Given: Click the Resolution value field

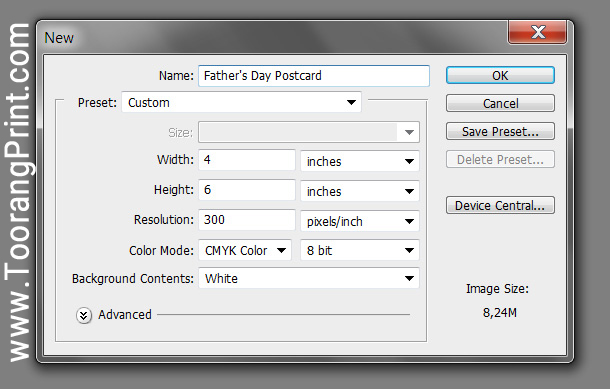Looking at the screenshot, I should tap(247, 220).
